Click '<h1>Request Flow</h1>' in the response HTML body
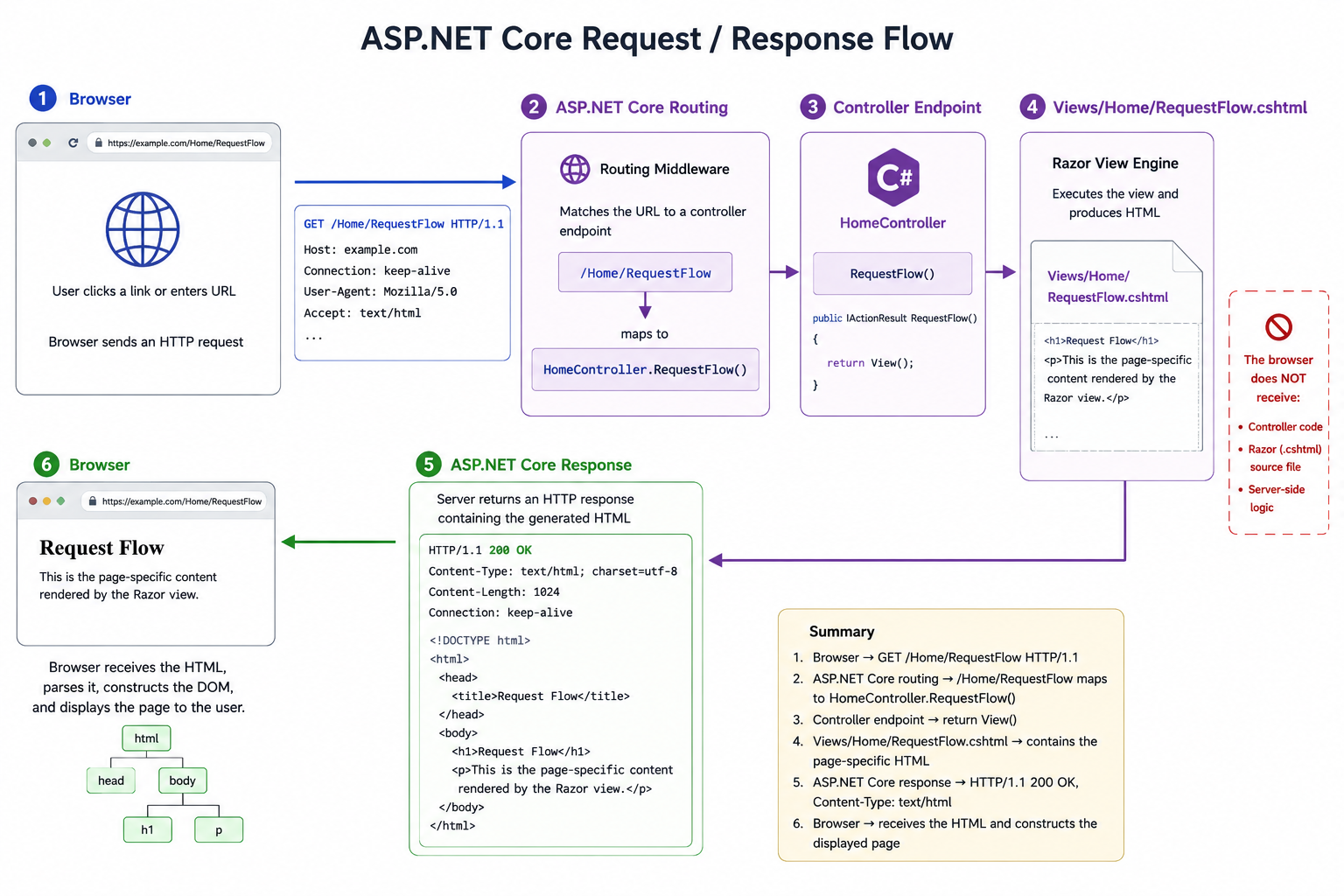The width and height of the screenshot is (1344, 896). point(521,752)
